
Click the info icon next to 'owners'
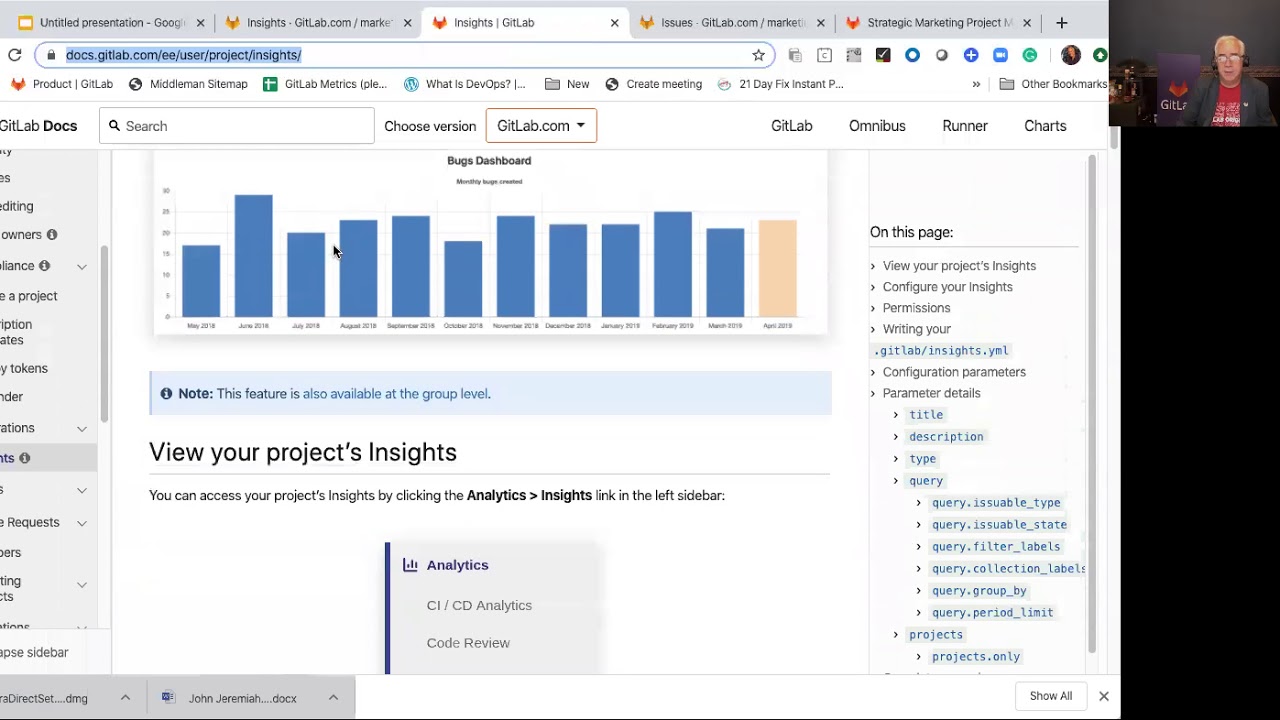pyautogui.click(x=52, y=235)
